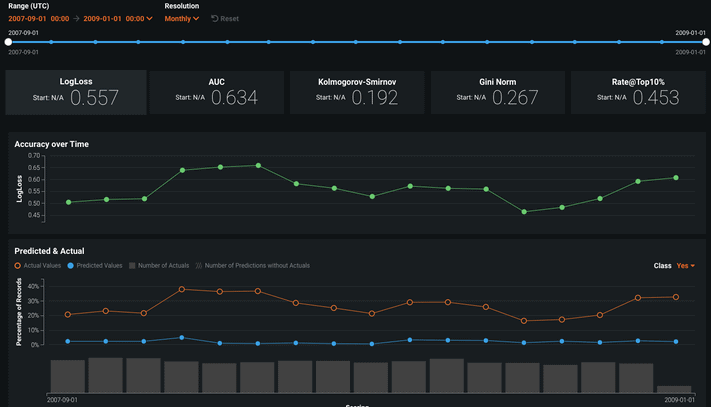This screenshot has height=407, width=711.
Task: Click the Predicted & Actual heading
Action: [x=49, y=251]
